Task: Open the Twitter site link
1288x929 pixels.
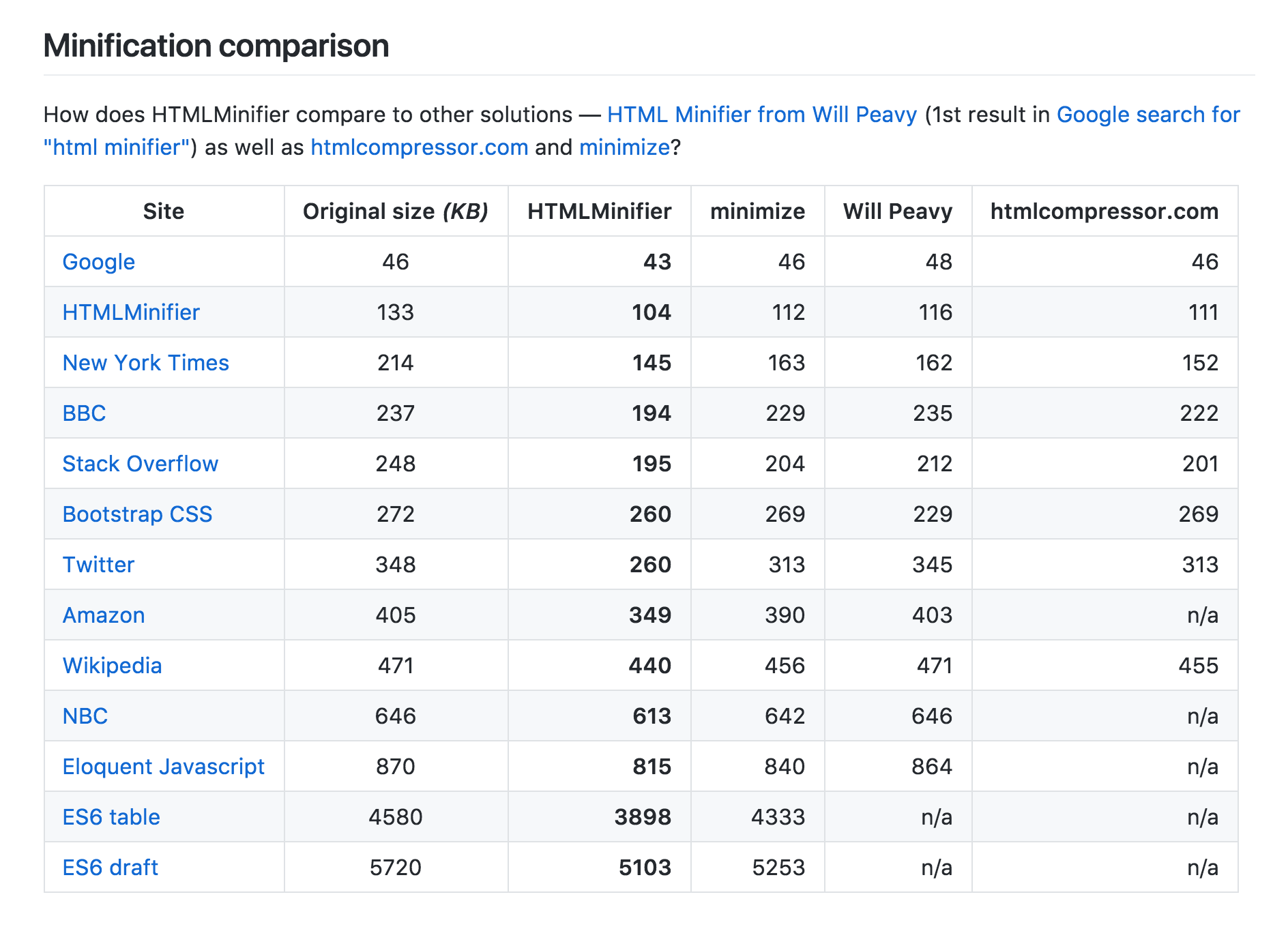Action: tap(99, 565)
